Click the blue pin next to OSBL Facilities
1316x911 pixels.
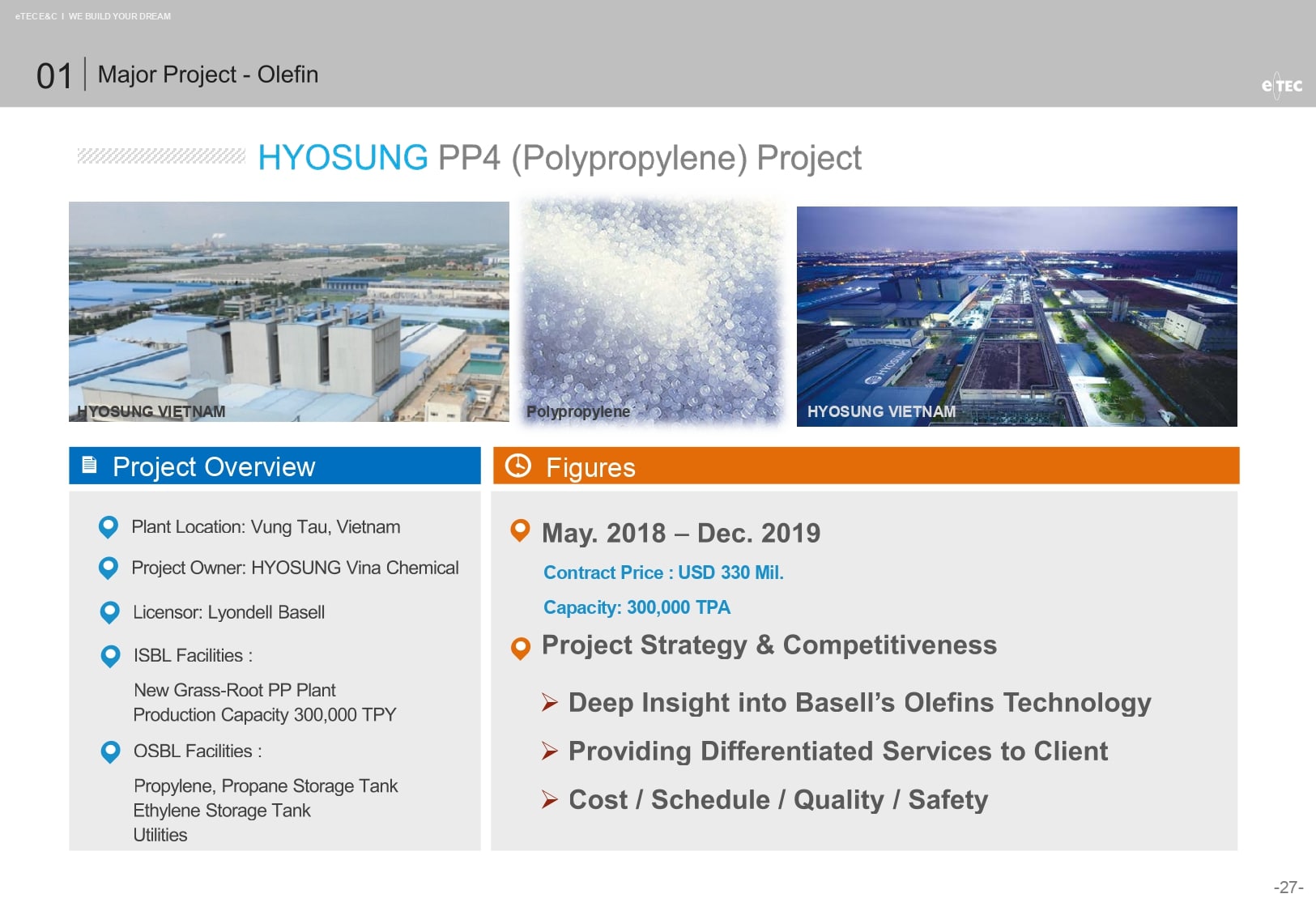(110, 752)
